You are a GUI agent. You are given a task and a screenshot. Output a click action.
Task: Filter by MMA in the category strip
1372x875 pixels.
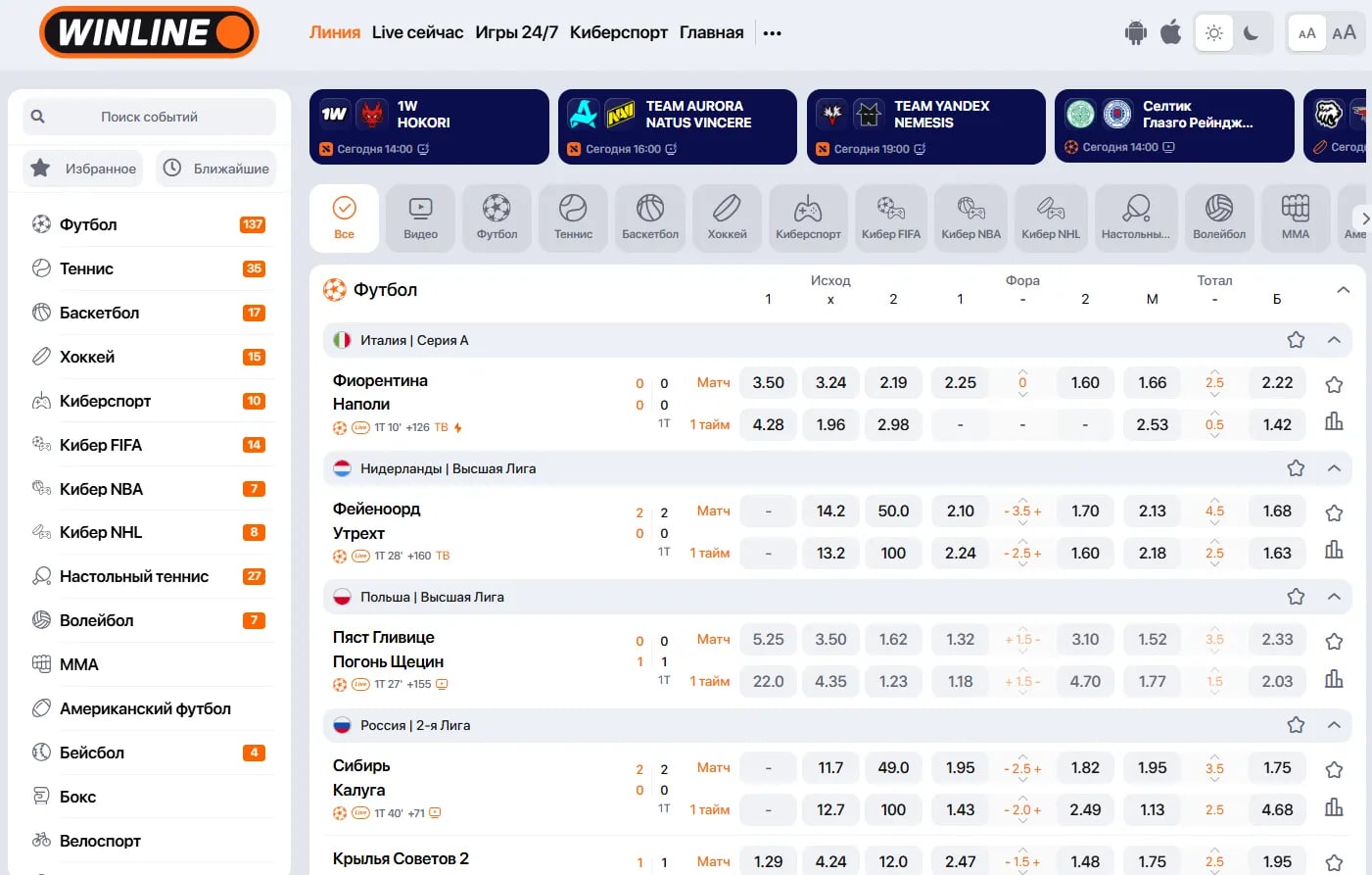click(1295, 218)
